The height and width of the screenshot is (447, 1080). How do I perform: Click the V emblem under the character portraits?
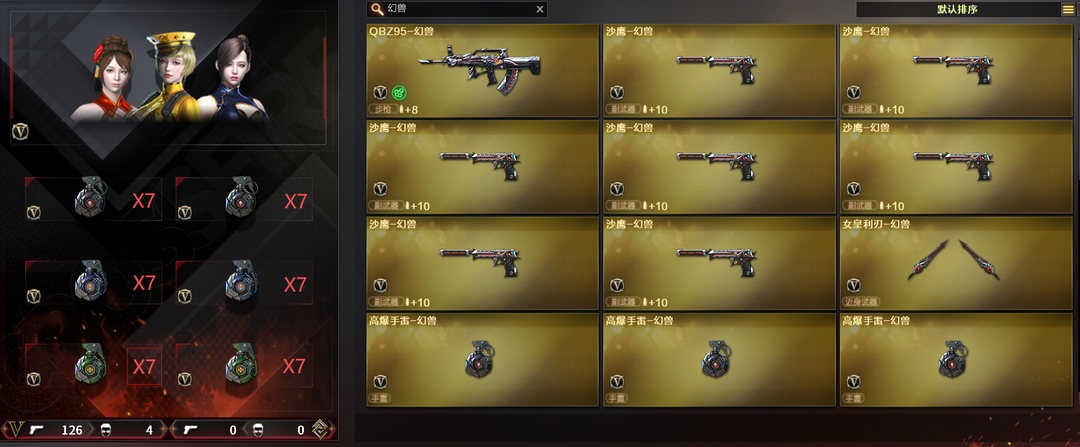tap(19, 131)
